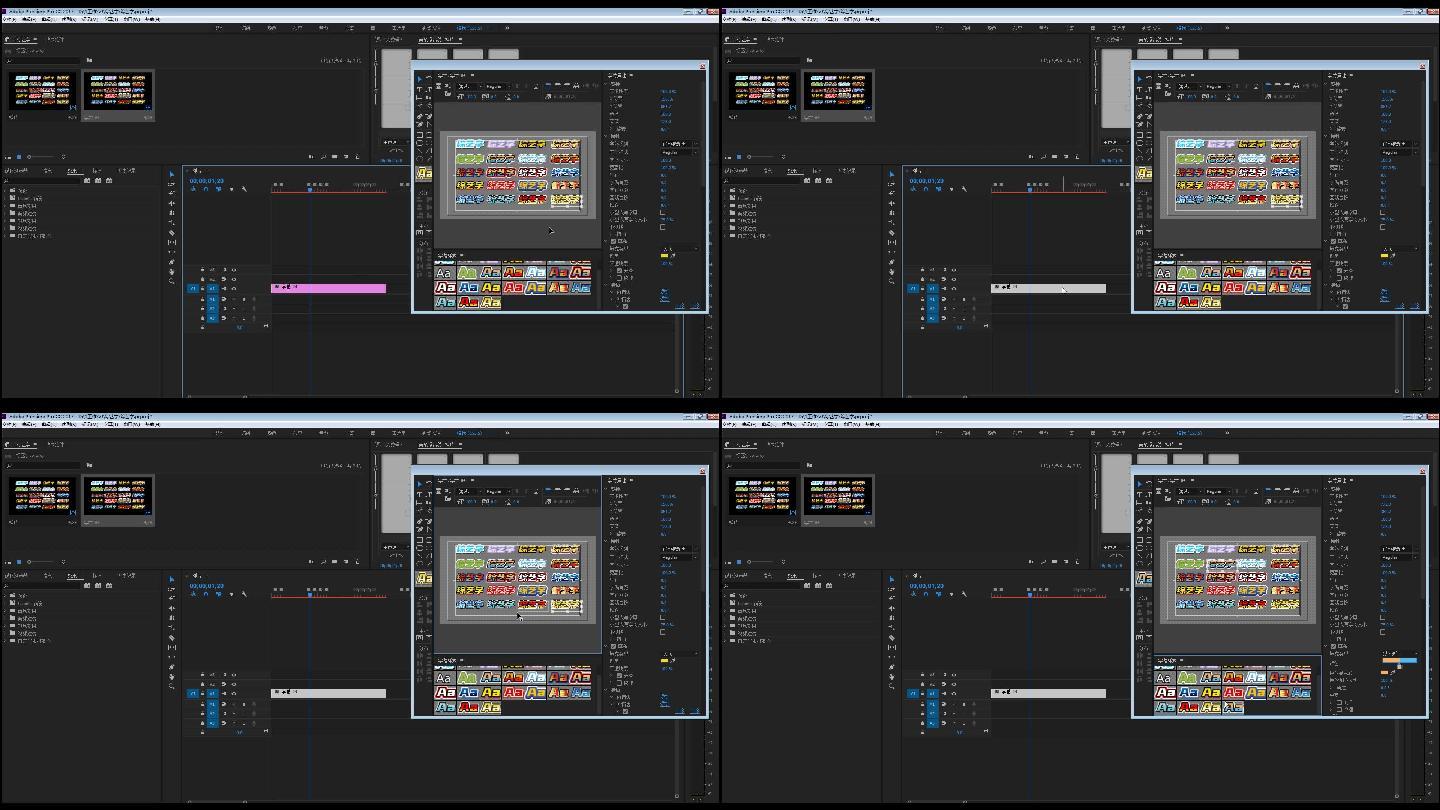This screenshot has width=1440, height=810.
Task: Select the Pen tool in top-left screenshot's timeline toolbar
Action: (171, 262)
